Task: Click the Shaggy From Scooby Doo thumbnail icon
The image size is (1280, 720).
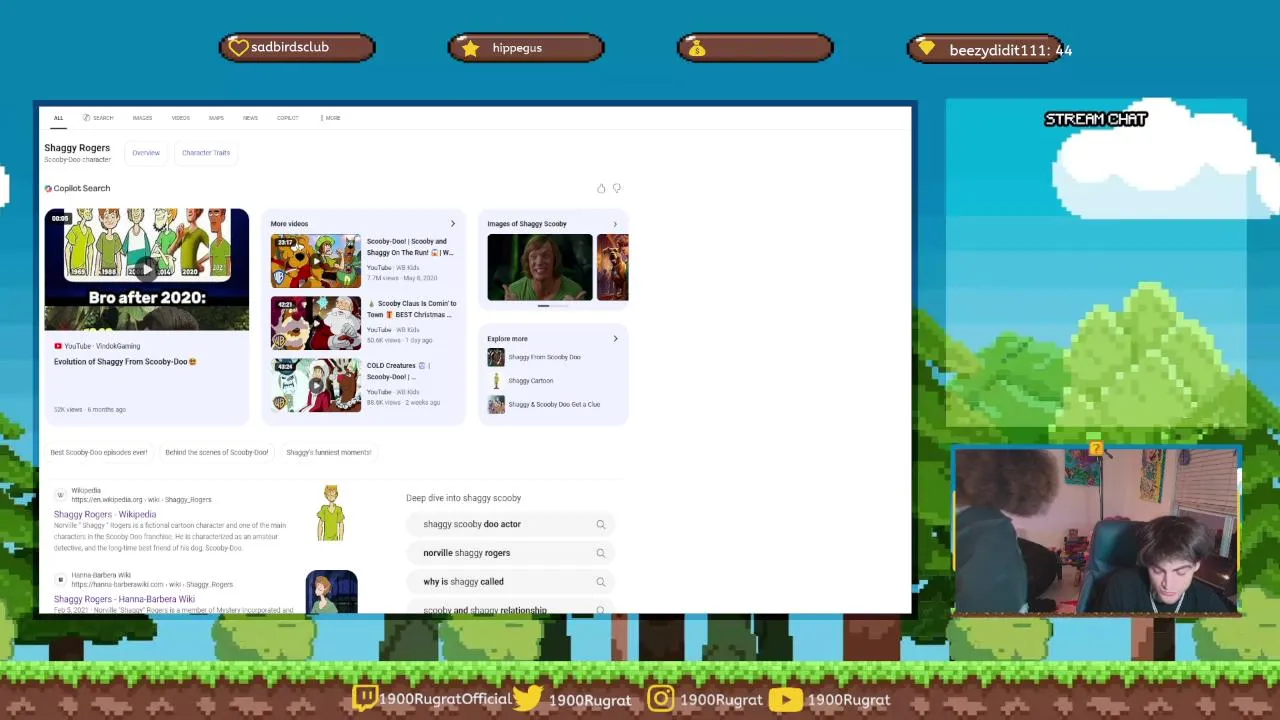Action: (x=496, y=357)
